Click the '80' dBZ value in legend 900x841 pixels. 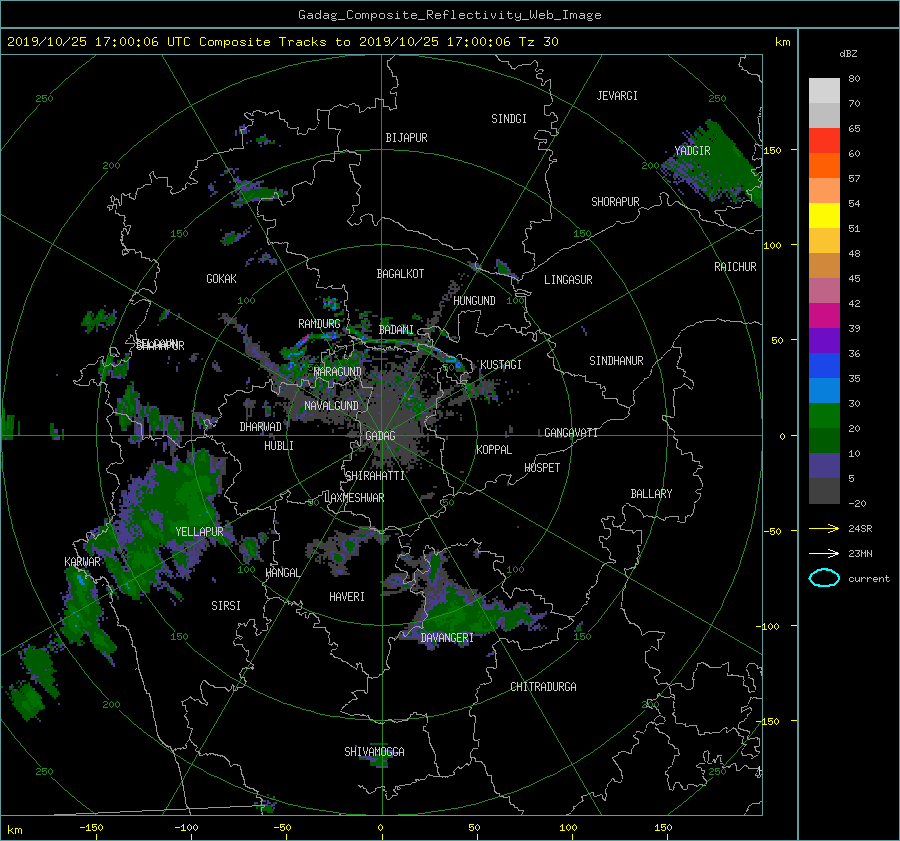(854, 79)
